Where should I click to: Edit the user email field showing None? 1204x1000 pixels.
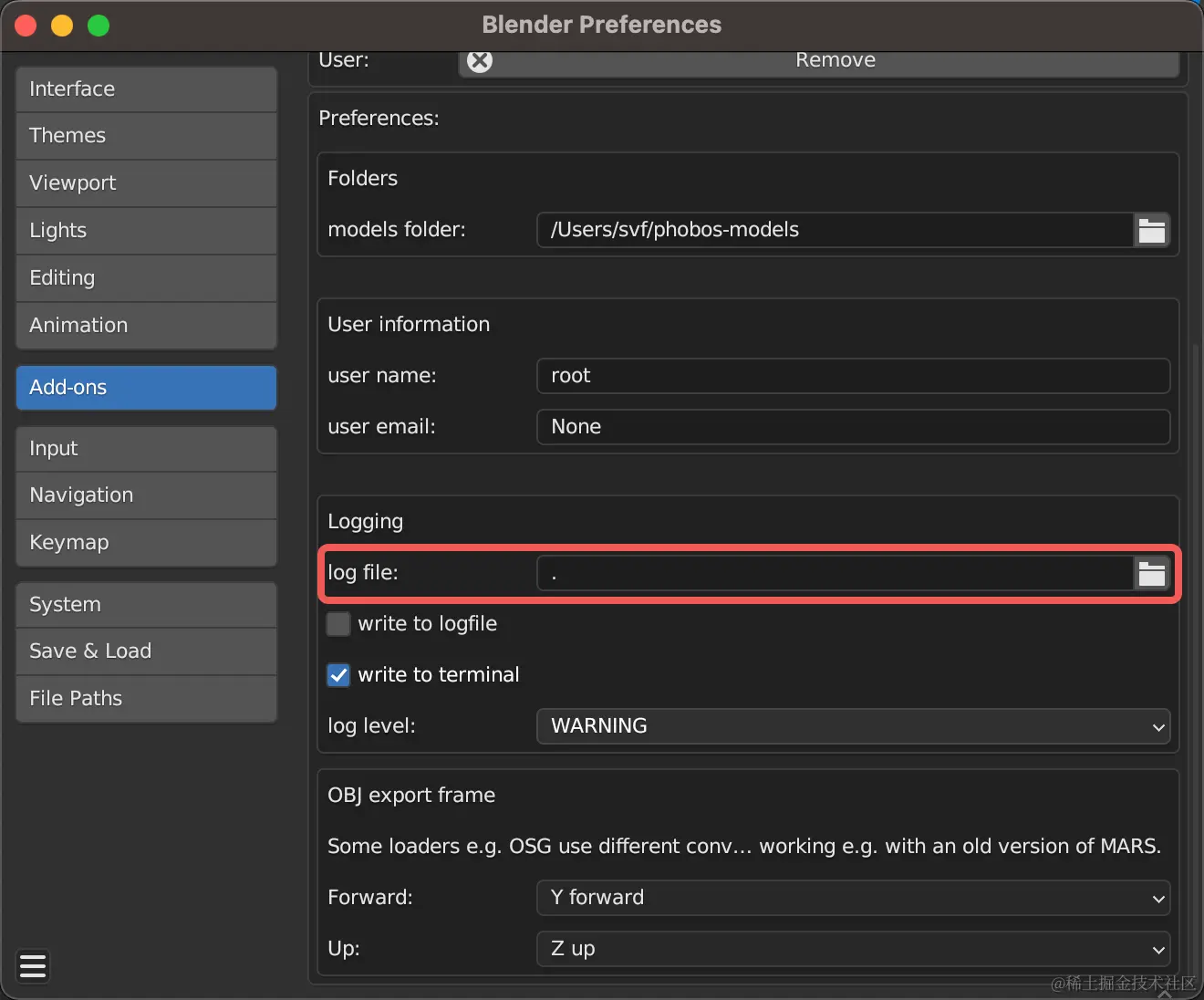tap(853, 426)
